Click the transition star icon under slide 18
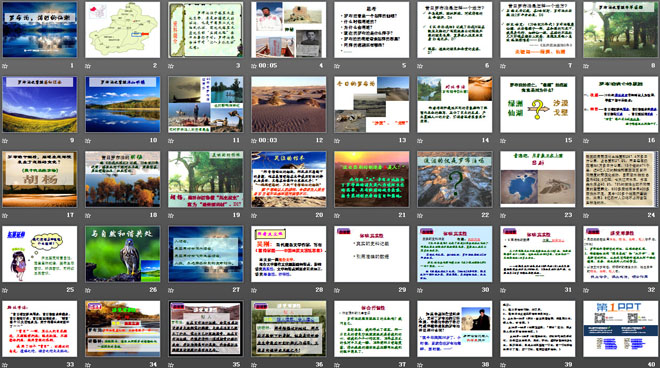 point(88,216)
